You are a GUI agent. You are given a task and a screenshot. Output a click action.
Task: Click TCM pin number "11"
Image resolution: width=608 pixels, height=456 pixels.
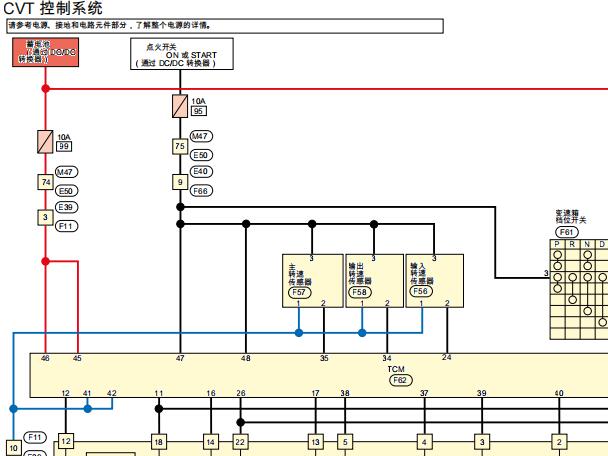click(159, 393)
